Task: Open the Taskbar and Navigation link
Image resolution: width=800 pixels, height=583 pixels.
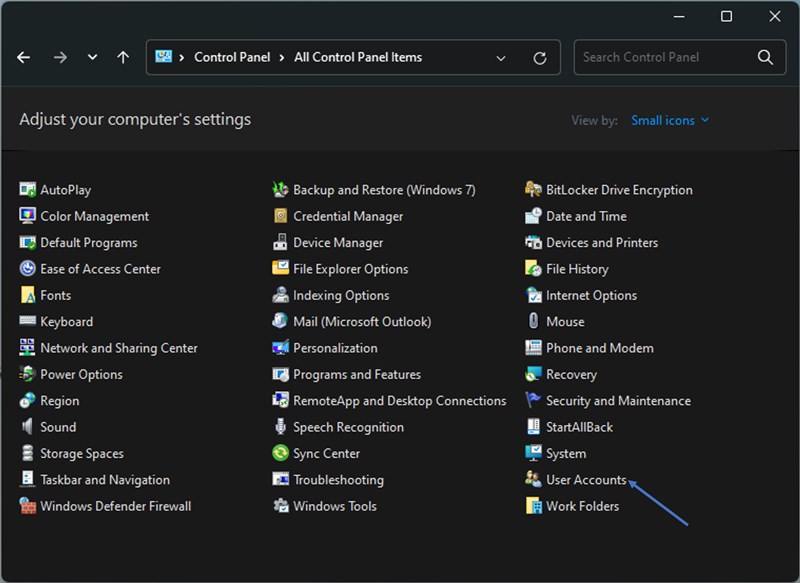Action: point(105,480)
